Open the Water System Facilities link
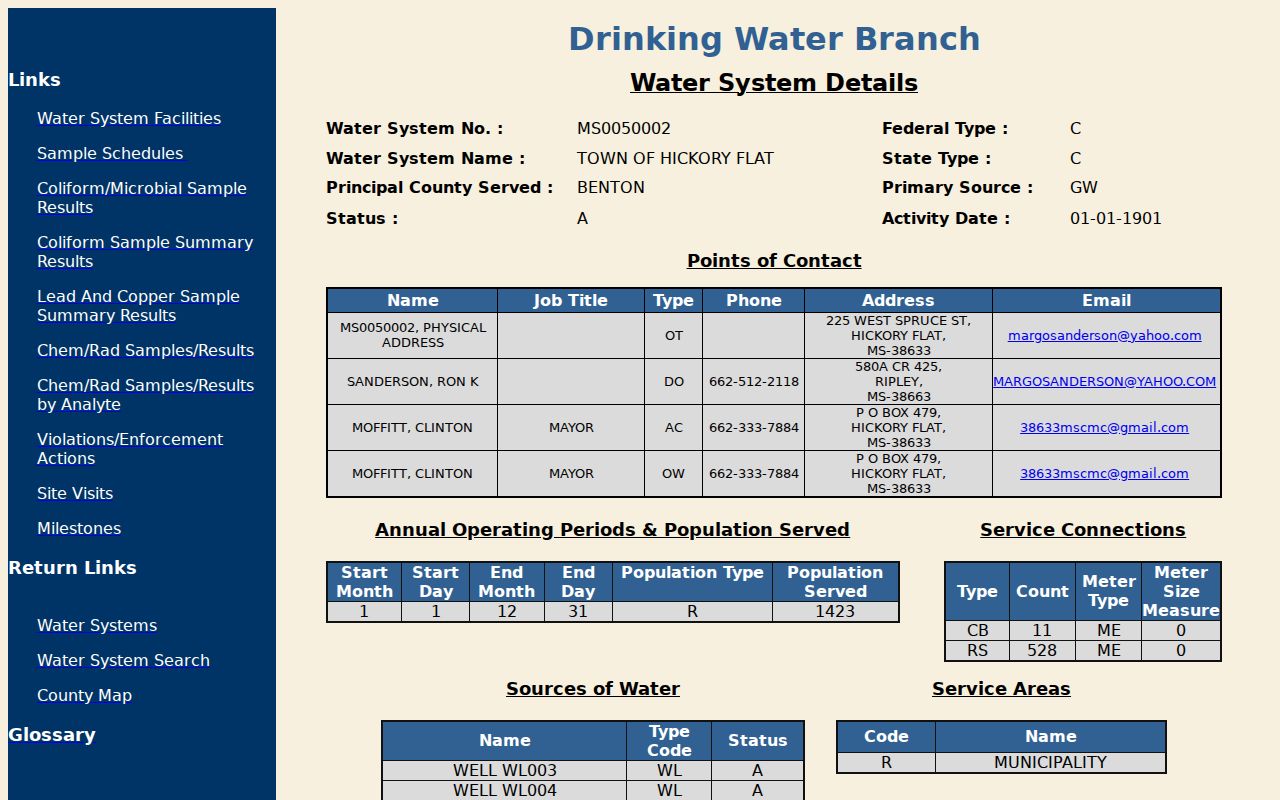The height and width of the screenshot is (800, 1280). click(129, 118)
